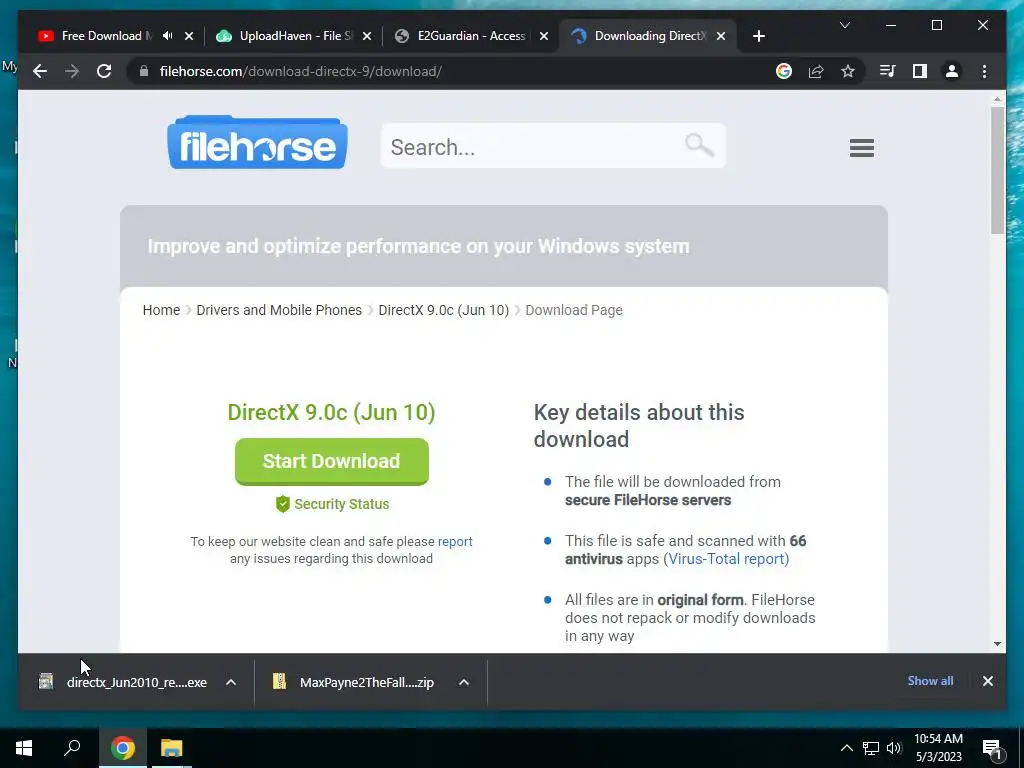Open the network tray icon
This screenshot has height=768, width=1024.
click(x=871, y=748)
